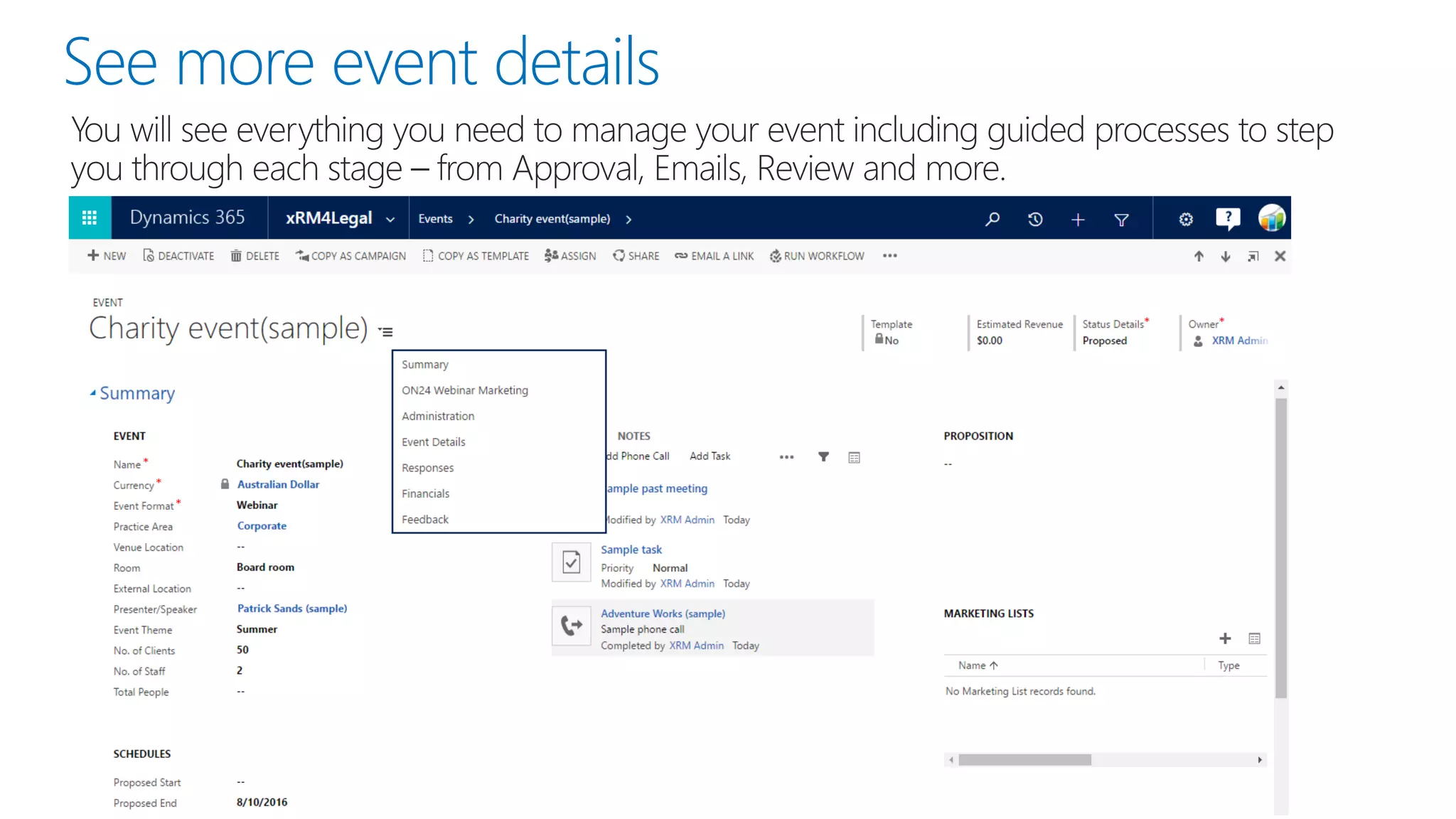Filter notes with the funnel icon
Viewport: 1456px width, 819px height.
(x=823, y=456)
